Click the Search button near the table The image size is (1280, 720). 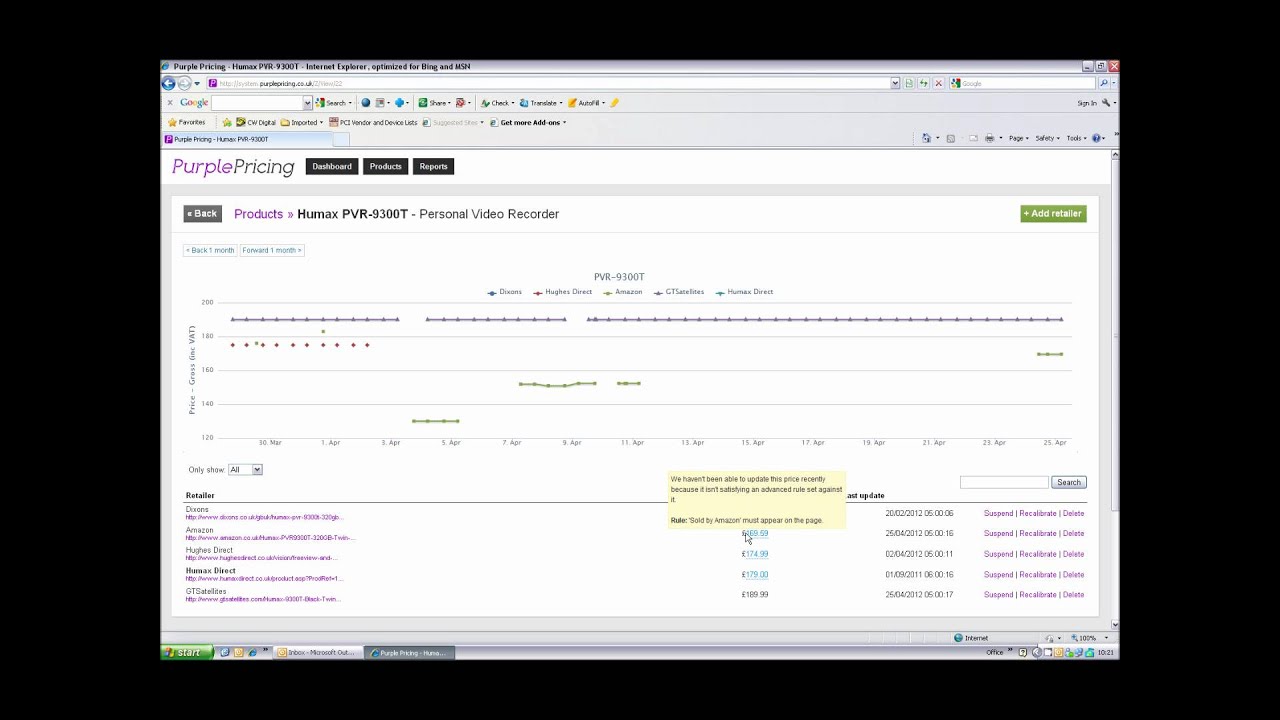pos(1069,482)
